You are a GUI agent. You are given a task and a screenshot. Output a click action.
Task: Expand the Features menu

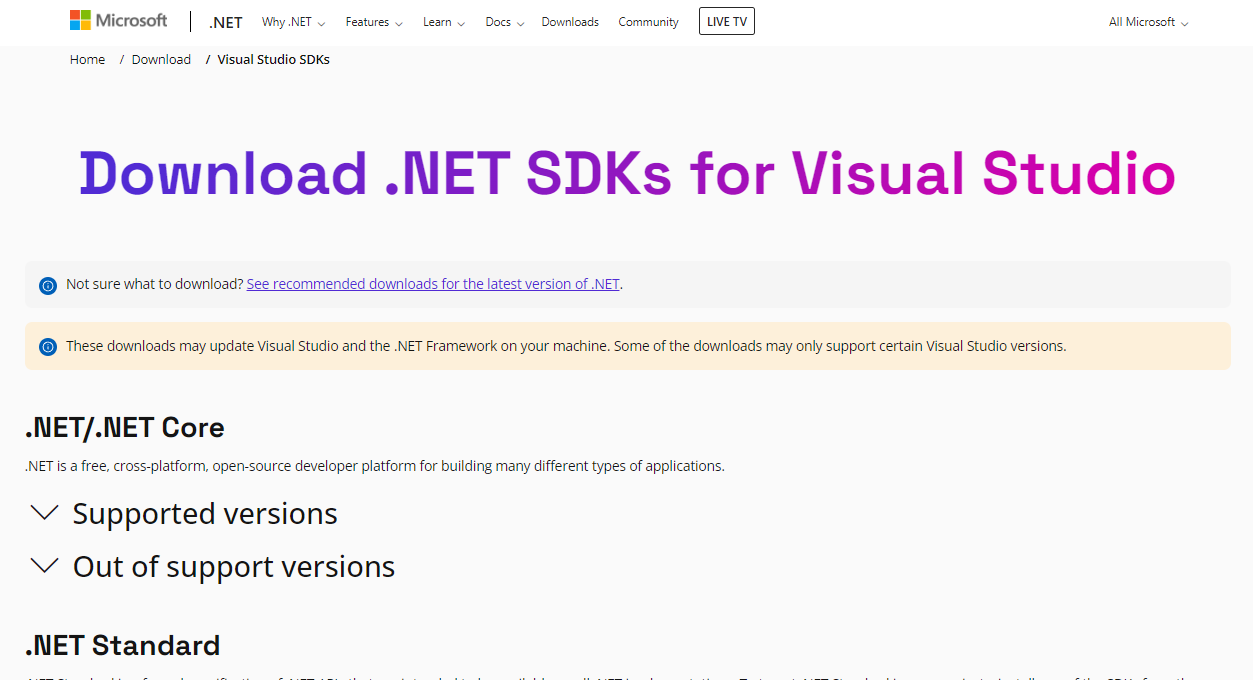point(374,22)
